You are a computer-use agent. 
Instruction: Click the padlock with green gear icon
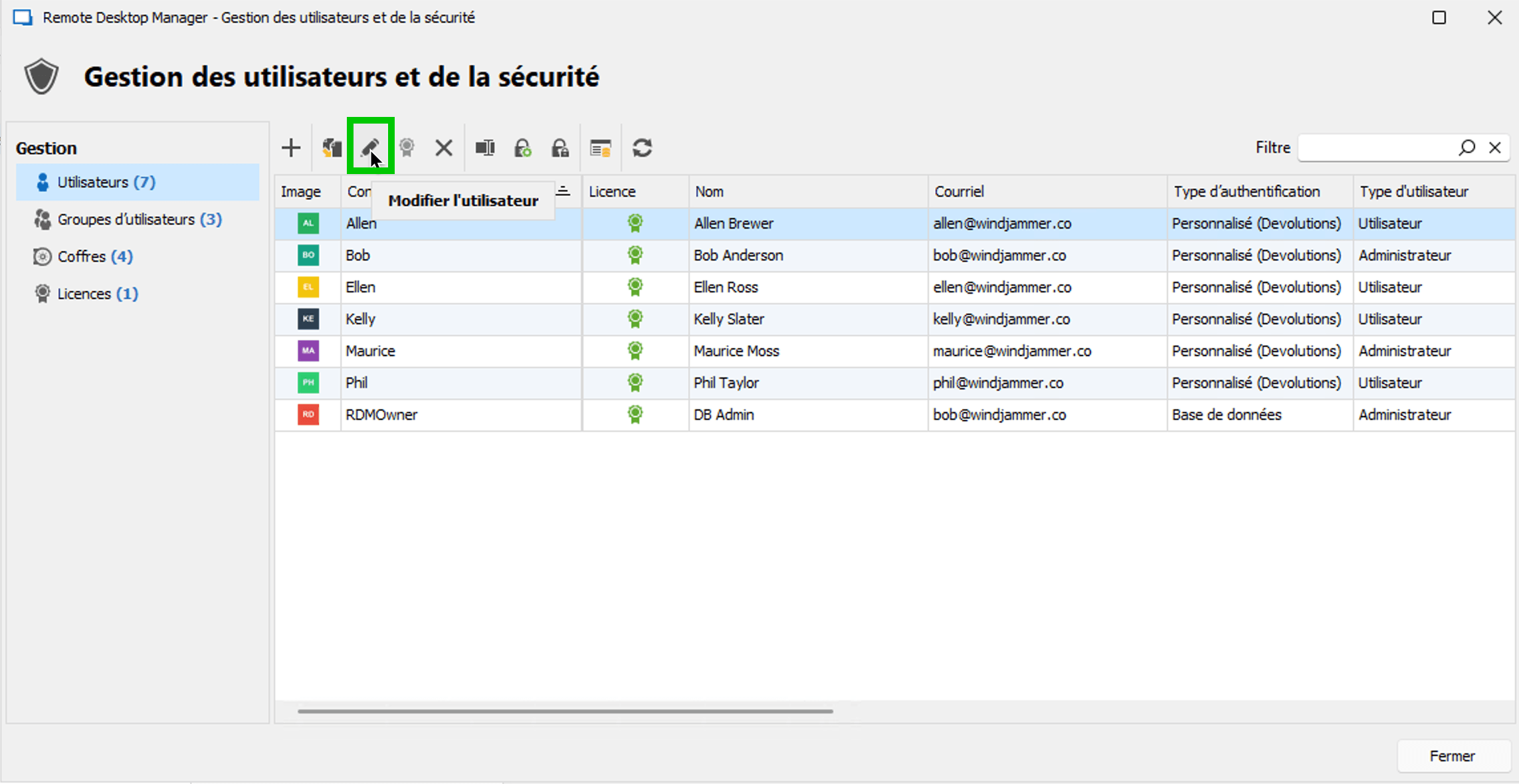(x=523, y=147)
